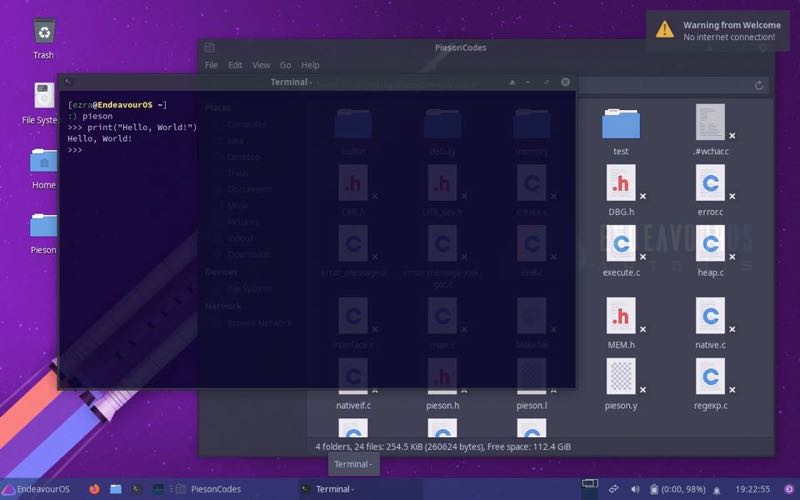Click the pieson.l file name
Screen dimensions: 800x500
(x=532, y=406)
